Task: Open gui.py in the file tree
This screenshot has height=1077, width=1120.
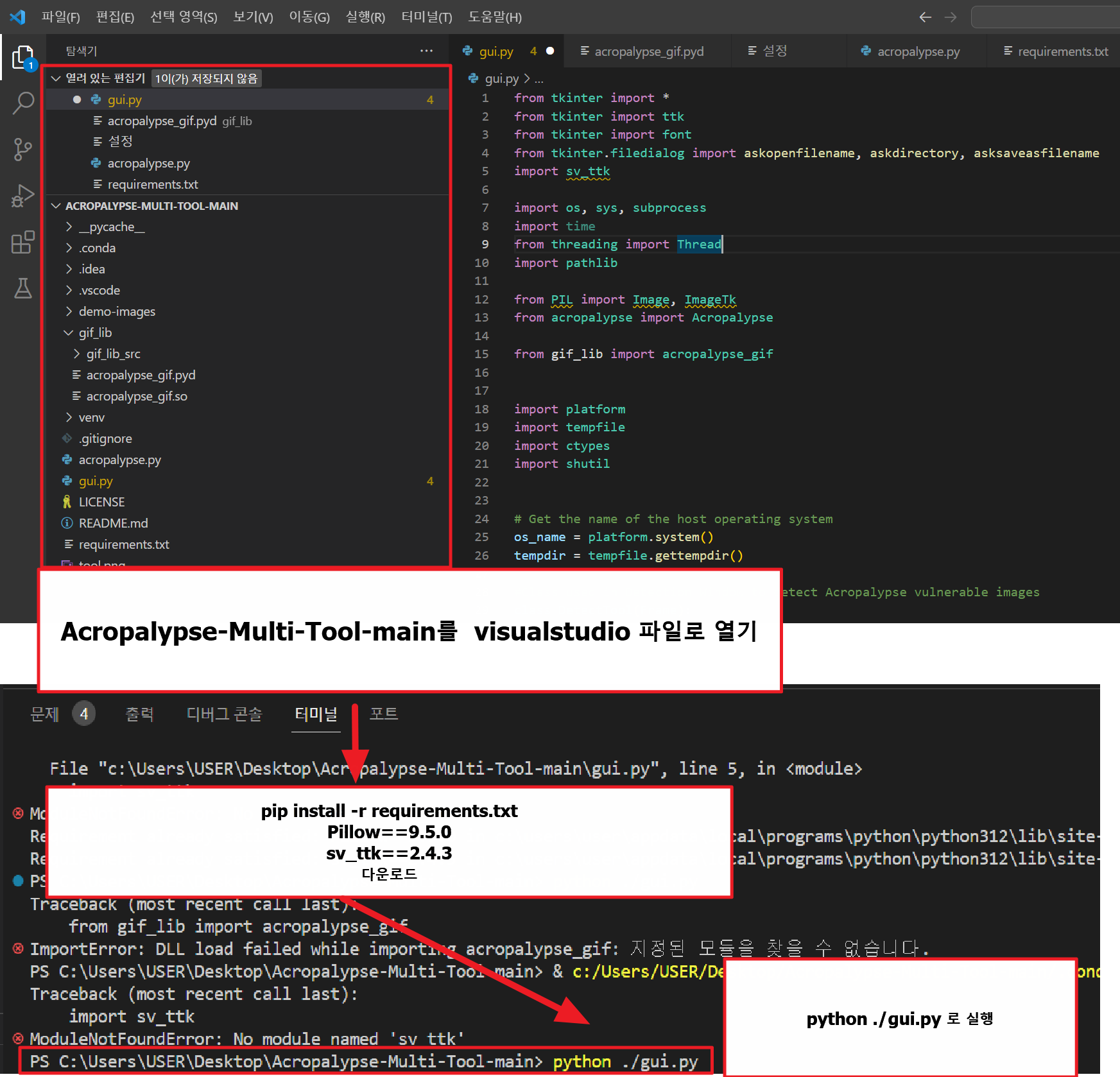Action: (x=96, y=481)
